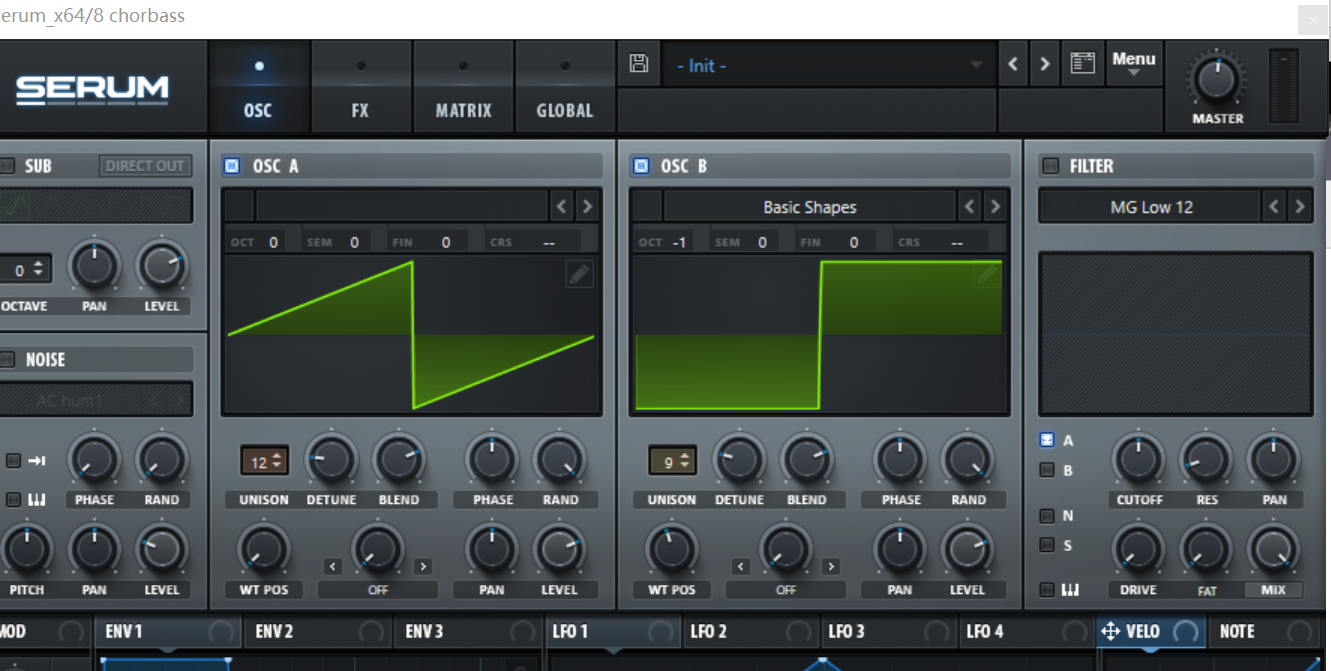Image resolution: width=1331 pixels, height=671 pixels.
Task: Toggle the SUB DIRECT OUT button
Action: (x=146, y=166)
